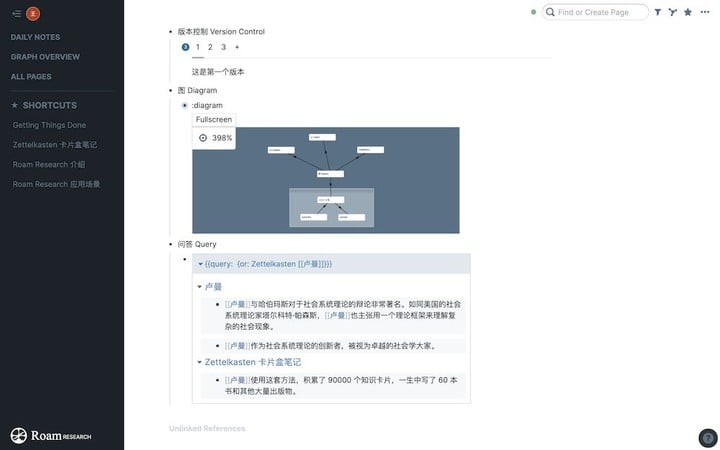The height and width of the screenshot is (450, 720).
Task: Click the search magnifier icon
Action: (550, 12)
